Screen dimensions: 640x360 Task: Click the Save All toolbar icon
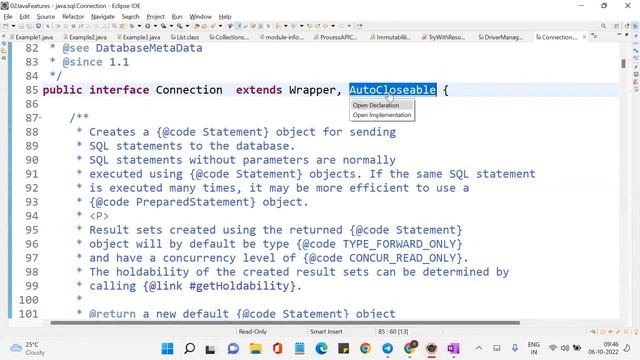pyautogui.click(x=29, y=26)
